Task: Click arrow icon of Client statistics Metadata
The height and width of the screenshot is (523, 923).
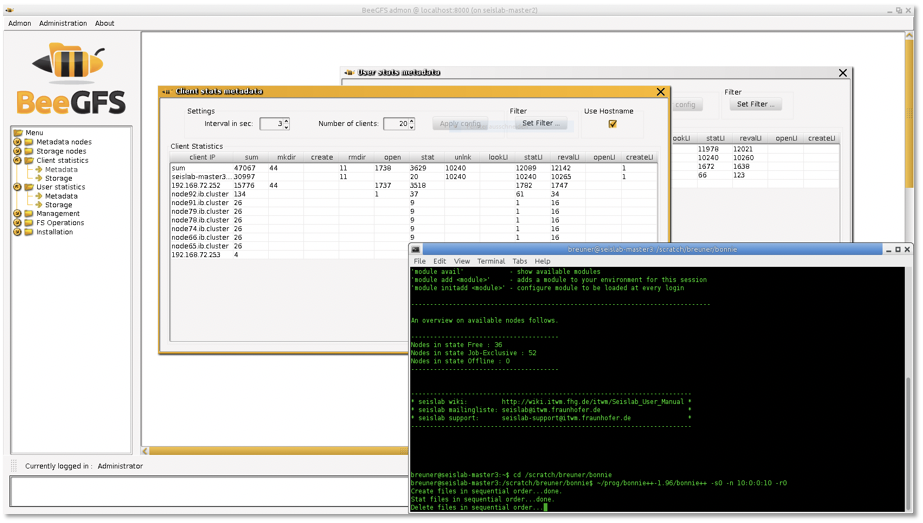Action: click(x=39, y=170)
